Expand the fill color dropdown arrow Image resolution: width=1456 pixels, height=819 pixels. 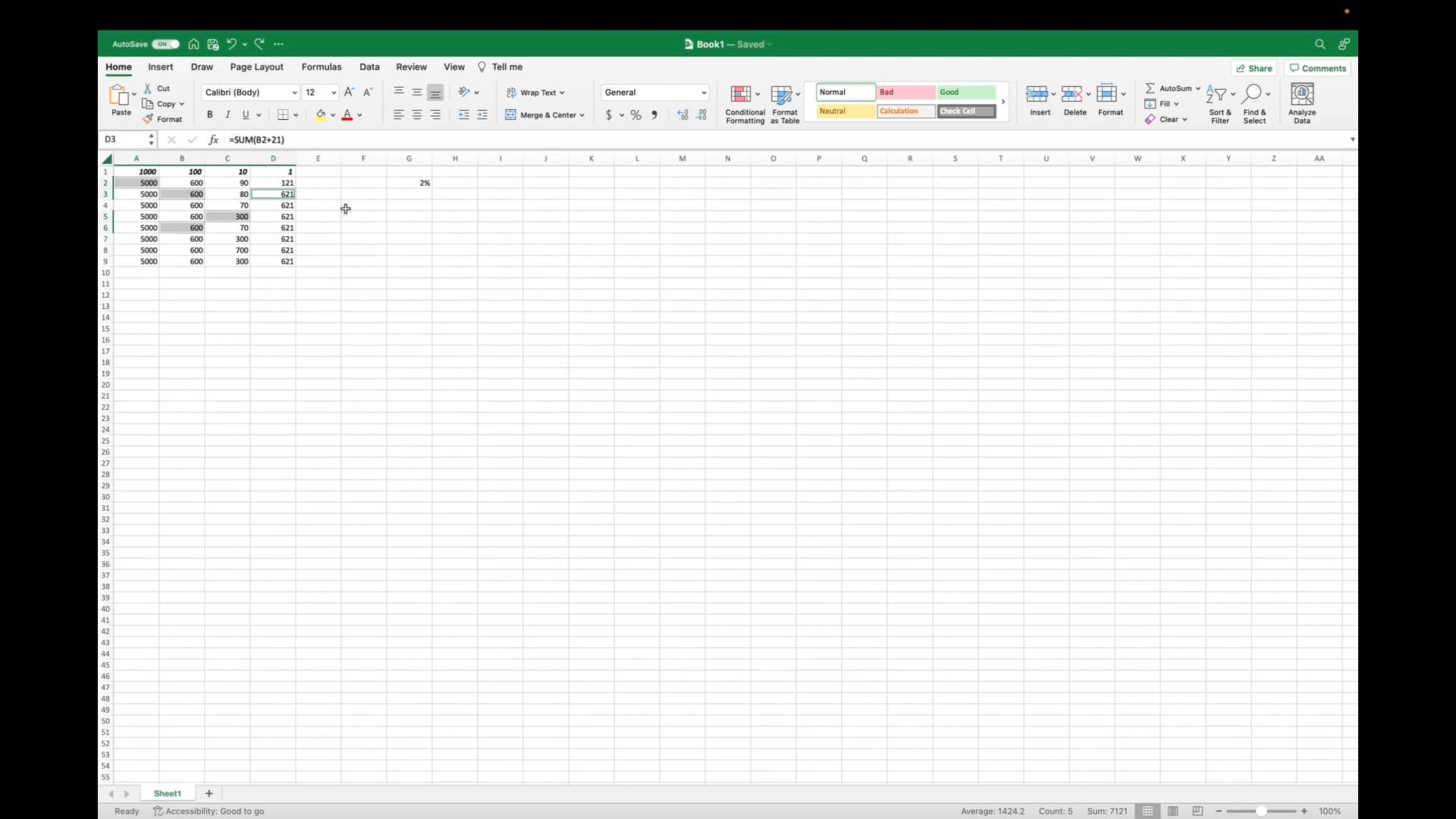tap(333, 115)
